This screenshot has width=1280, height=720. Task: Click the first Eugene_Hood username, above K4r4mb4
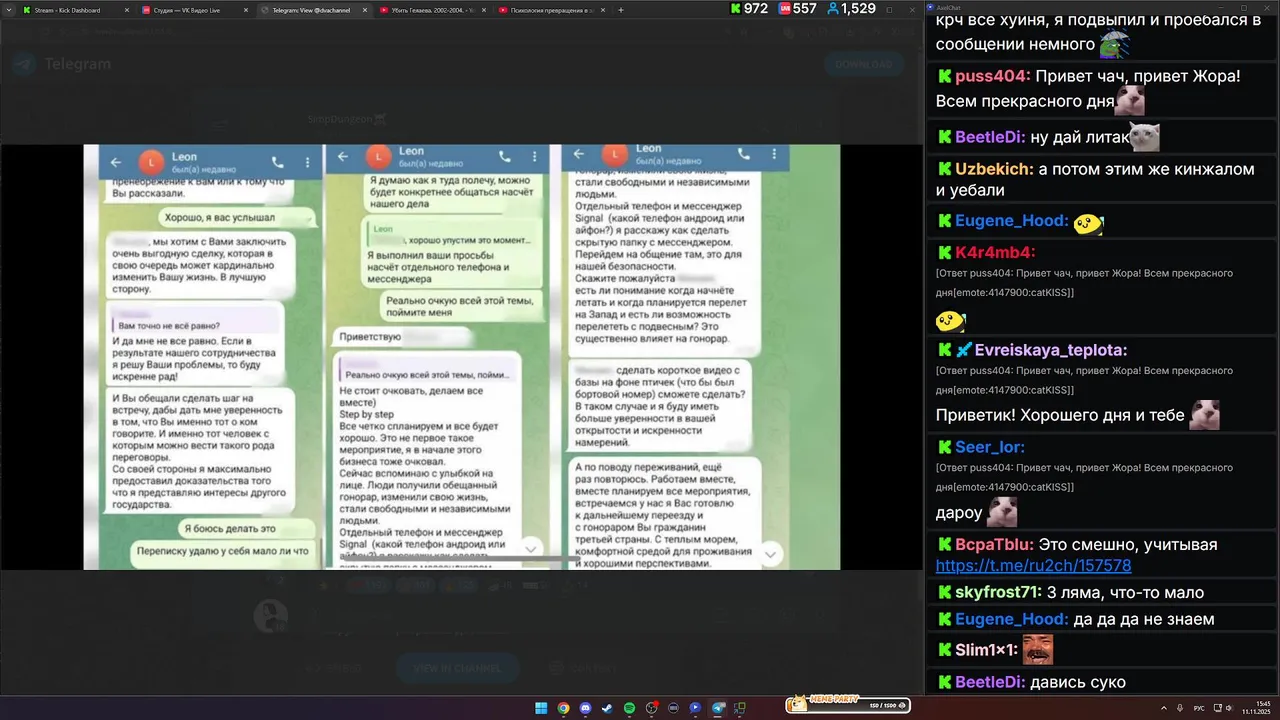tap(1012, 221)
